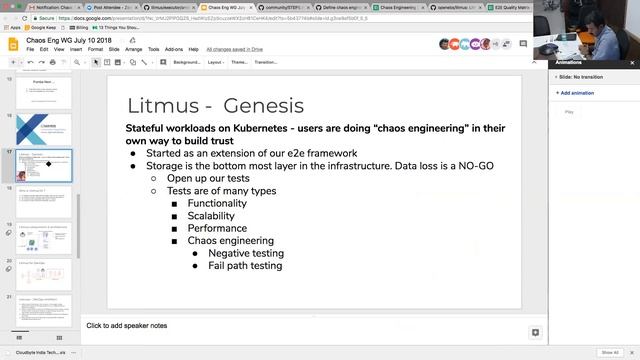Select slide 21 thumbnail in filmstrip
This screenshot has width=640, height=360.
click(44, 311)
